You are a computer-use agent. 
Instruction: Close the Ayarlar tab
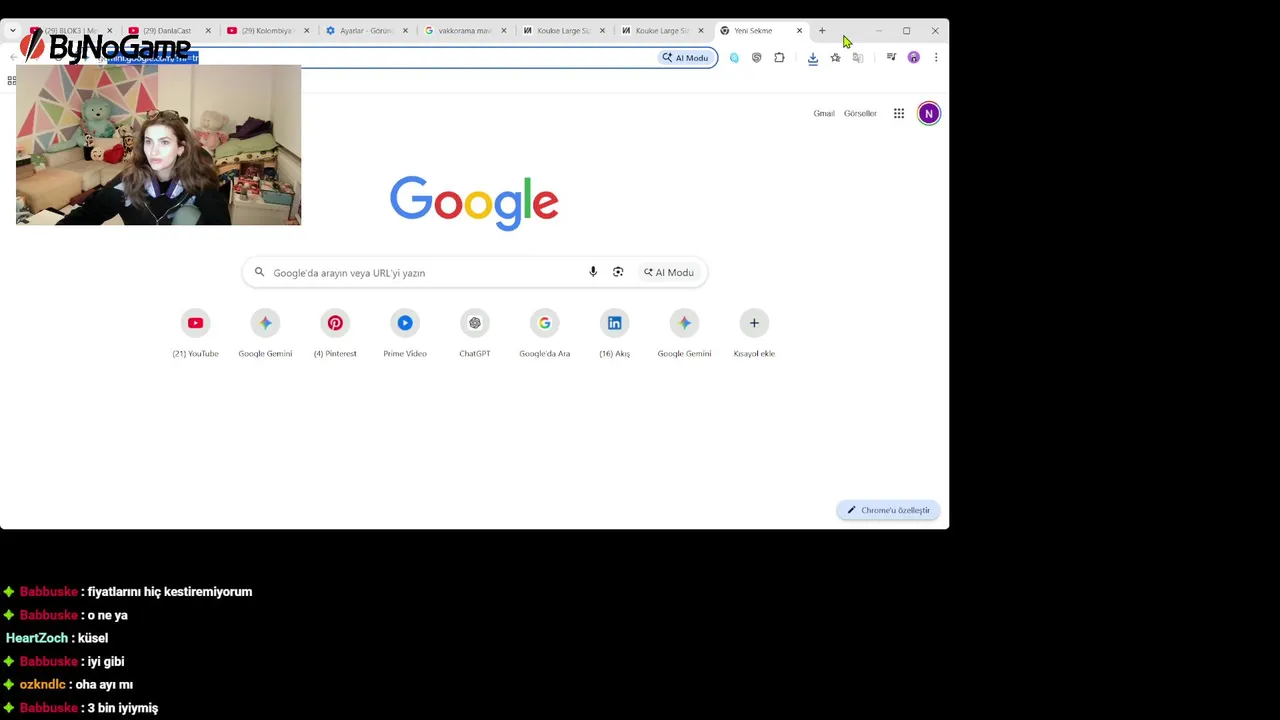[405, 31]
